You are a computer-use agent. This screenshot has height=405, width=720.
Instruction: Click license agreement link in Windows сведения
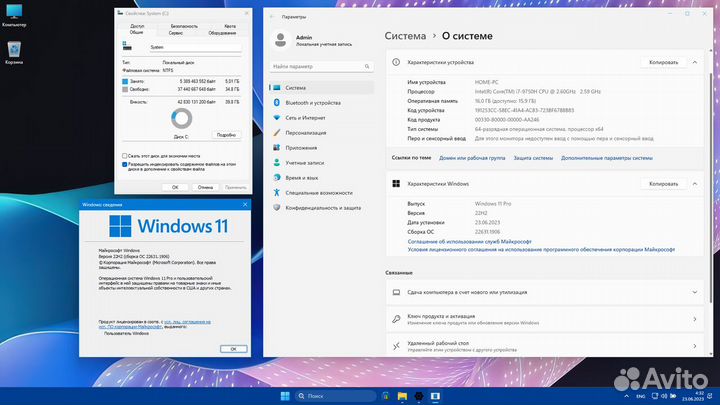point(155,325)
